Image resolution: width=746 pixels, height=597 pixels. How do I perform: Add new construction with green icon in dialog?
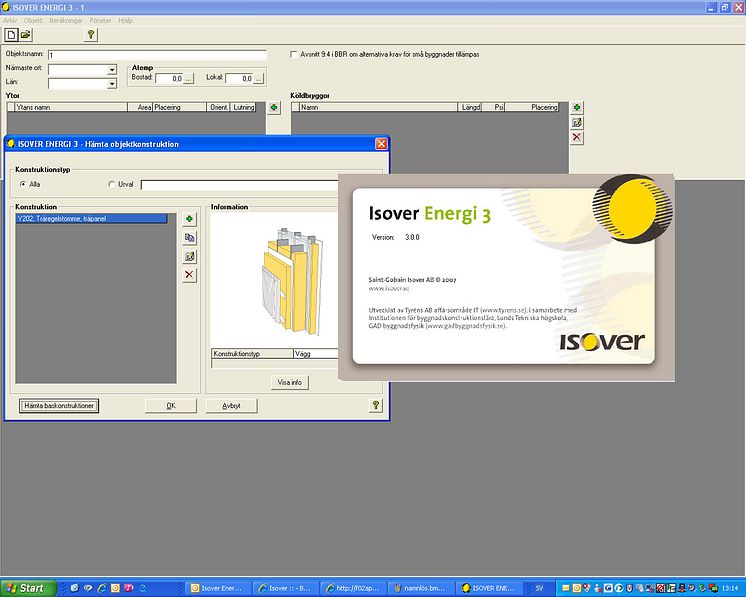pyautogui.click(x=189, y=219)
